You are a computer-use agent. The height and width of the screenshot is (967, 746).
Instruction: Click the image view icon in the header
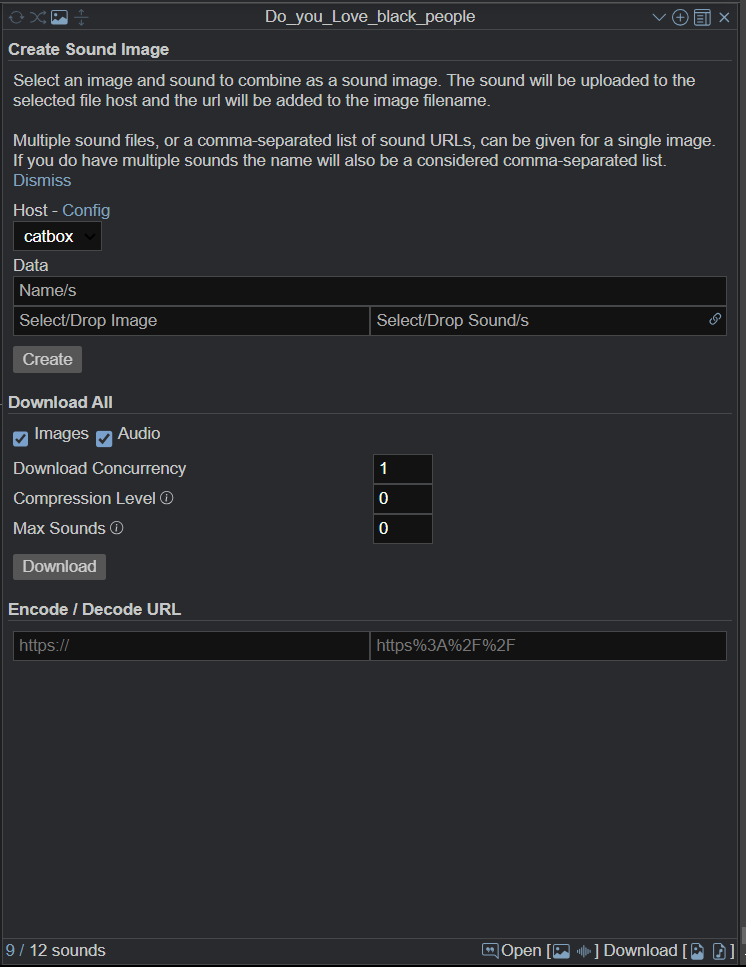[x=59, y=17]
